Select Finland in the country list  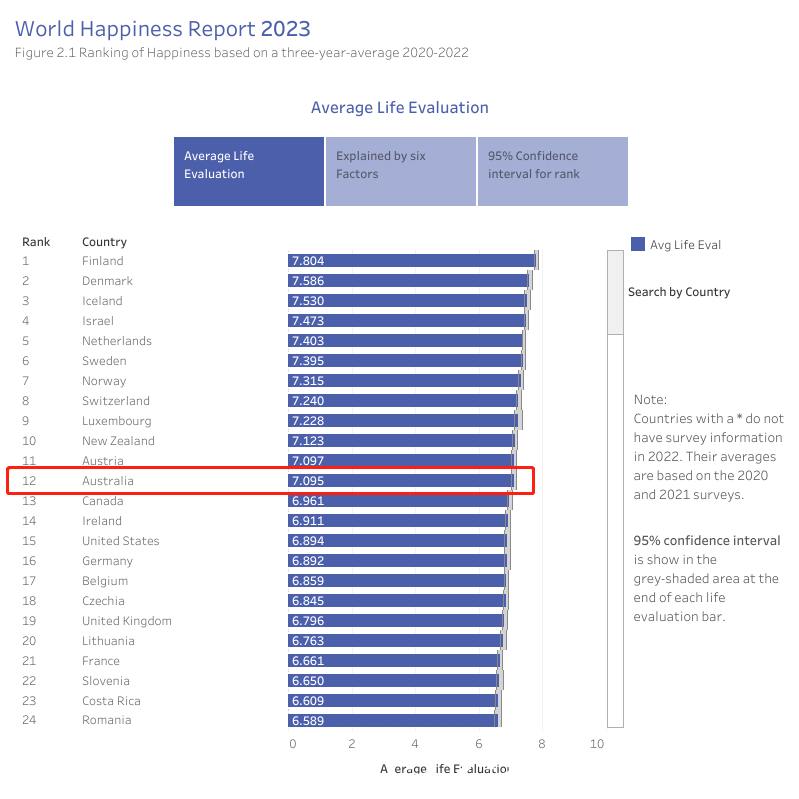(x=102, y=261)
